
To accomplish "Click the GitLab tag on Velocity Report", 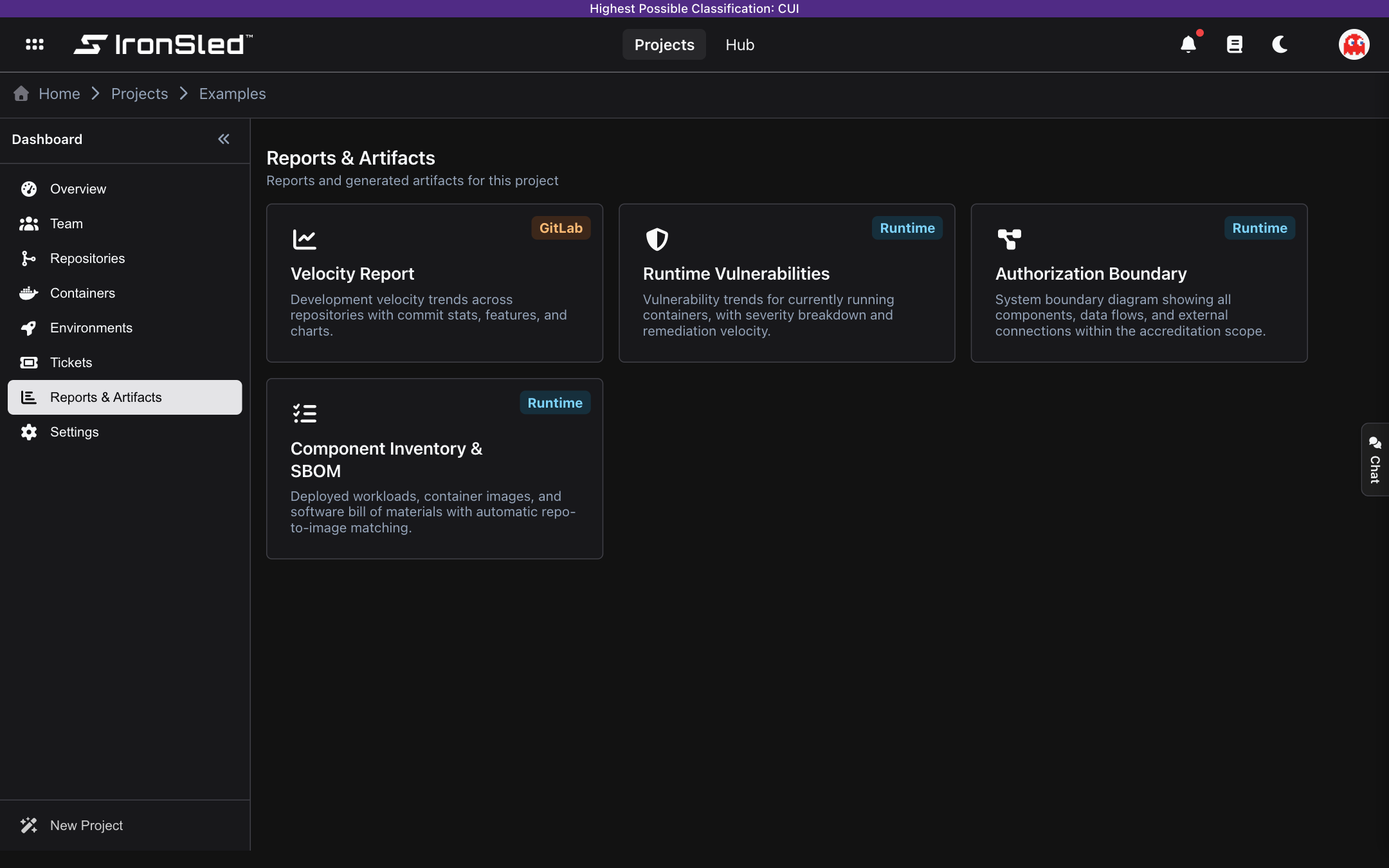I will (x=561, y=228).
